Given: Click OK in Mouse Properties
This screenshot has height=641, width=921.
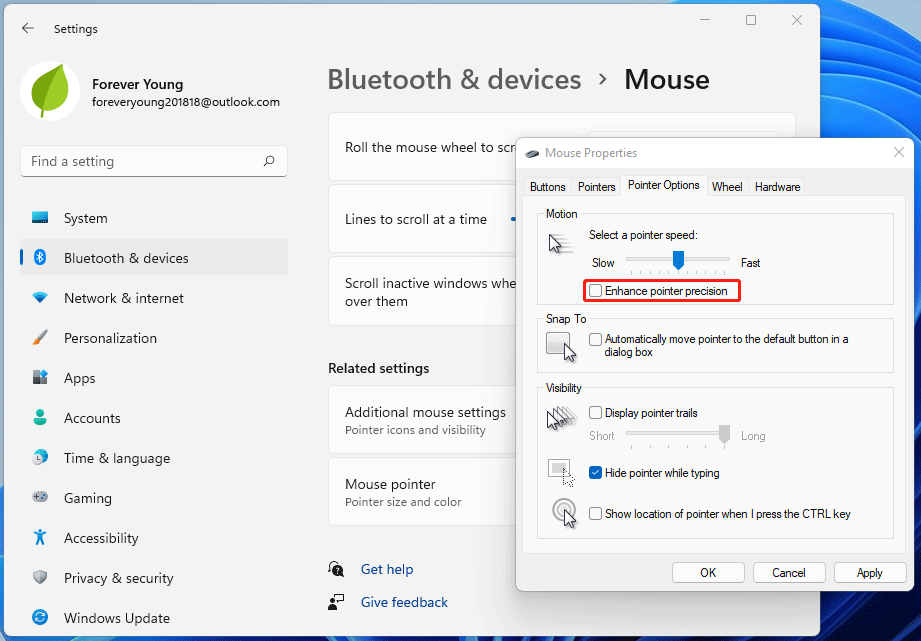Looking at the screenshot, I should pyautogui.click(x=708, y=573).
